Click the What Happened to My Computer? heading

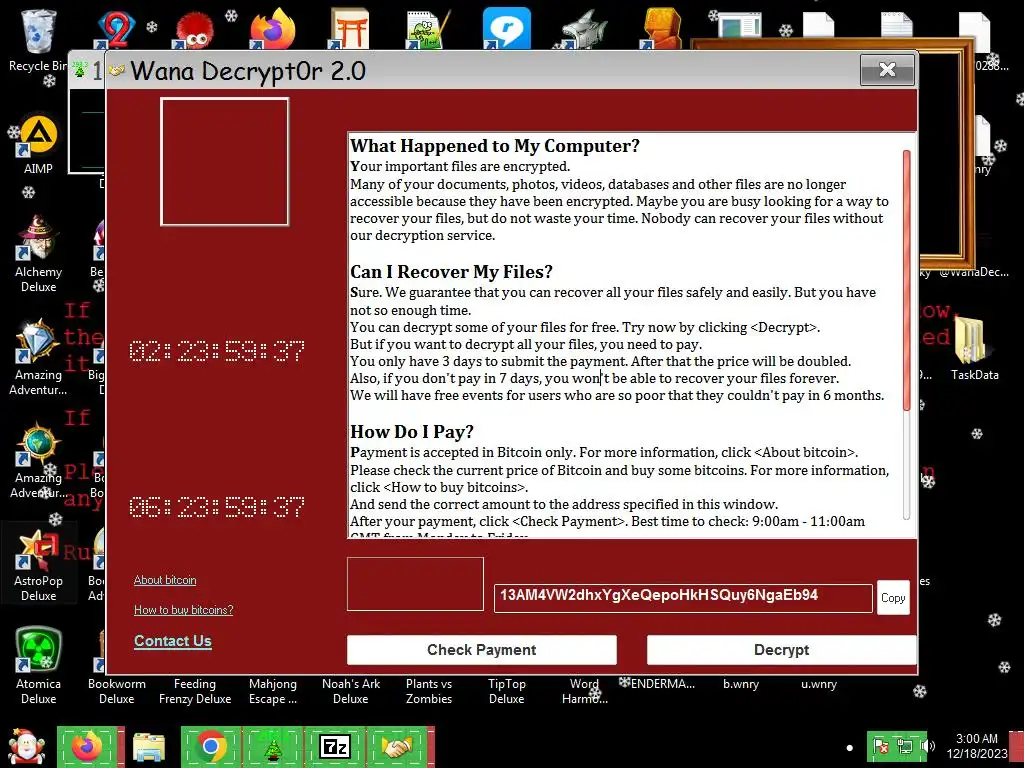point(495,146)
